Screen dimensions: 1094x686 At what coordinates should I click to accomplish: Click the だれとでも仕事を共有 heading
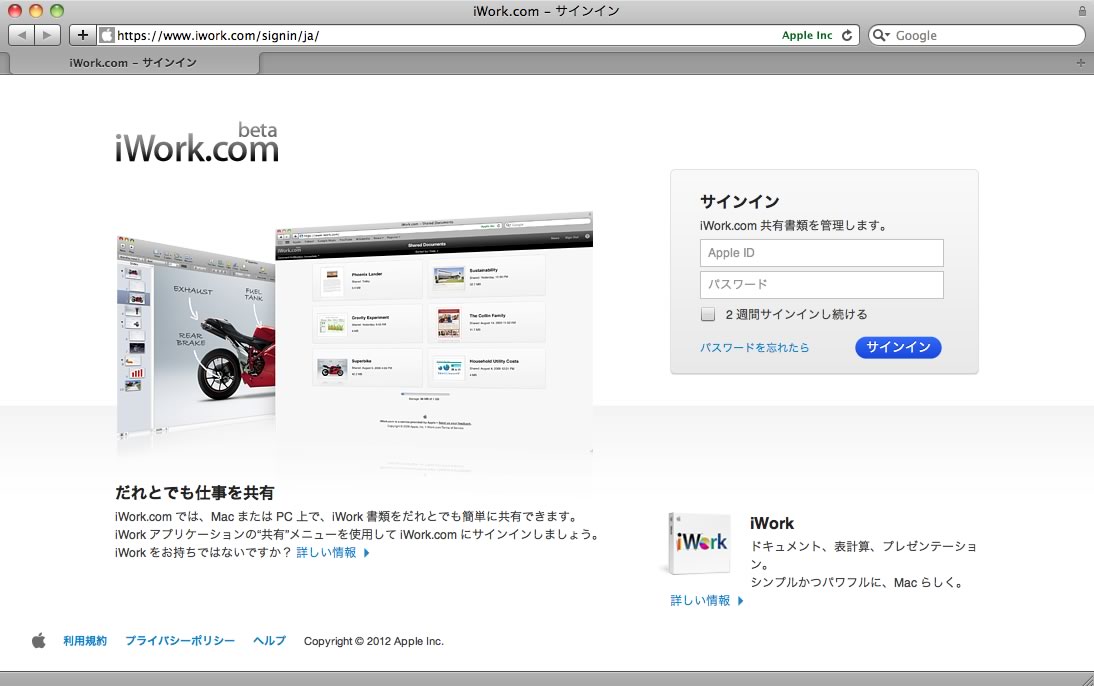point(194,493)
